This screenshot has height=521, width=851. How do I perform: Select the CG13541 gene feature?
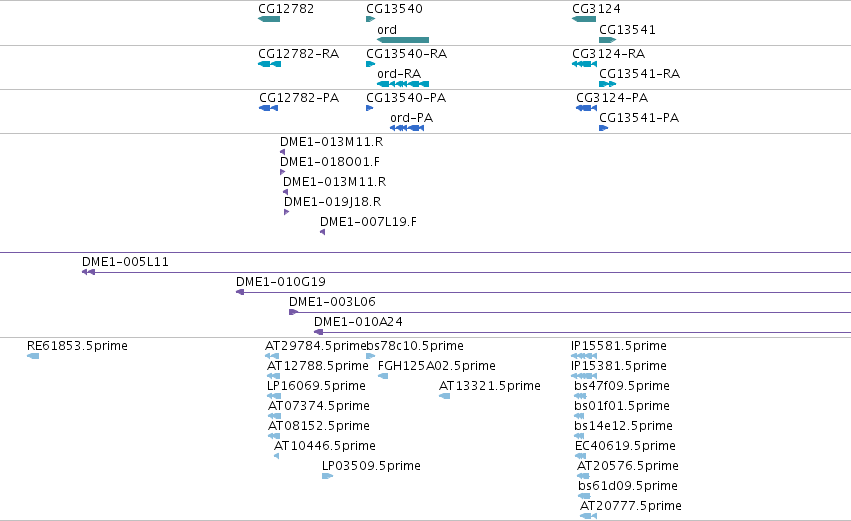pos(607,40)
